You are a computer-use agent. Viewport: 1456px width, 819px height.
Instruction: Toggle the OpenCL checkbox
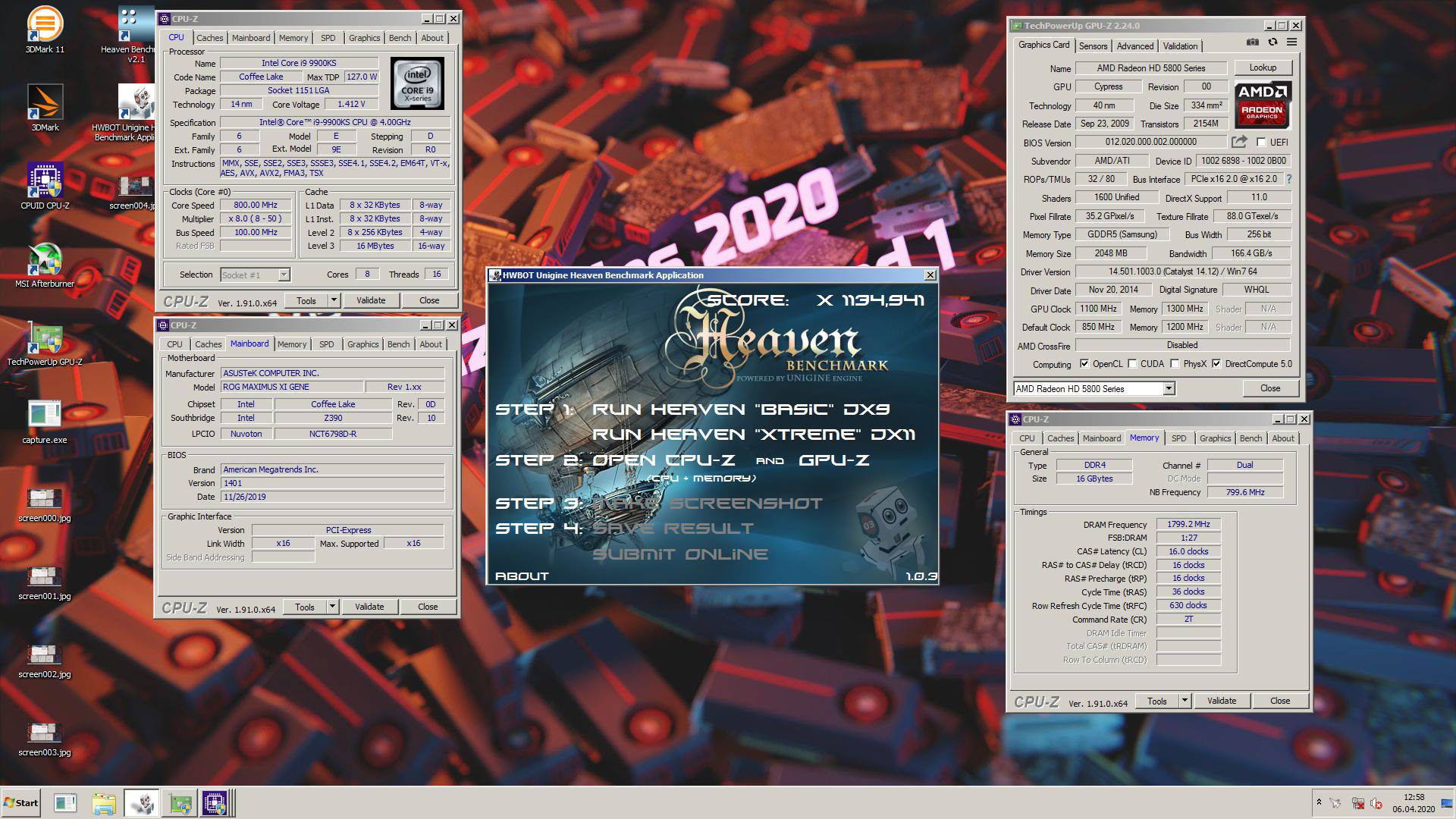[1084, 364]
